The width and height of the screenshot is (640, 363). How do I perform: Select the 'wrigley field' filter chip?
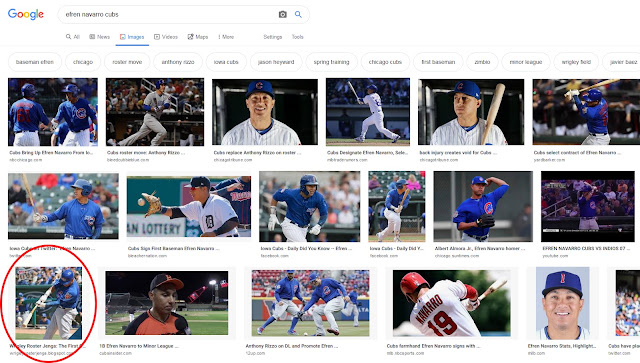(x=576, y=62)
